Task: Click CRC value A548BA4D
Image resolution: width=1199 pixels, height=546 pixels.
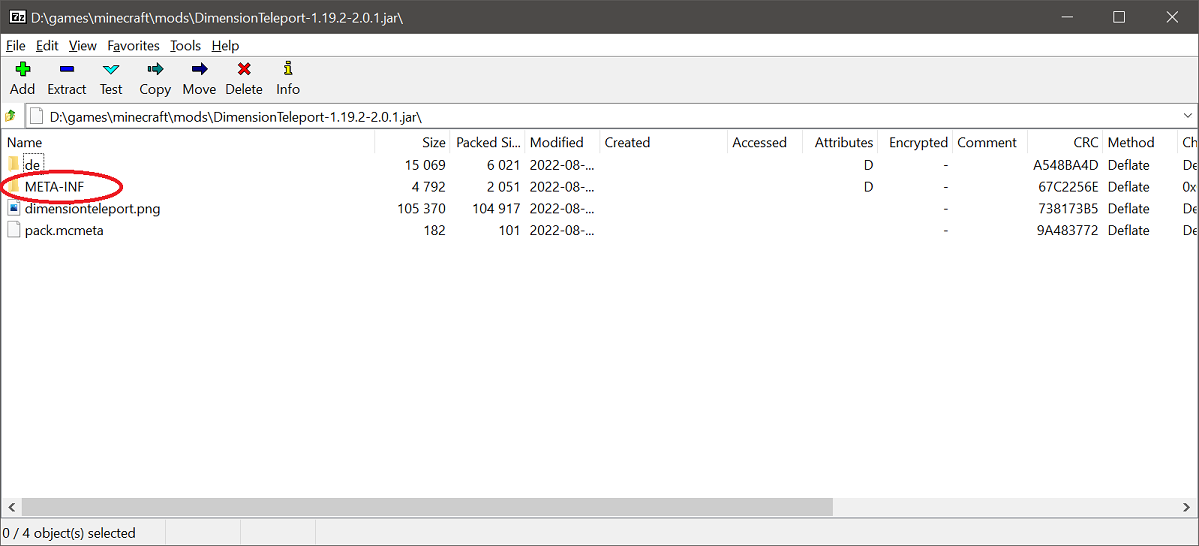Action: click(1066, 164)
